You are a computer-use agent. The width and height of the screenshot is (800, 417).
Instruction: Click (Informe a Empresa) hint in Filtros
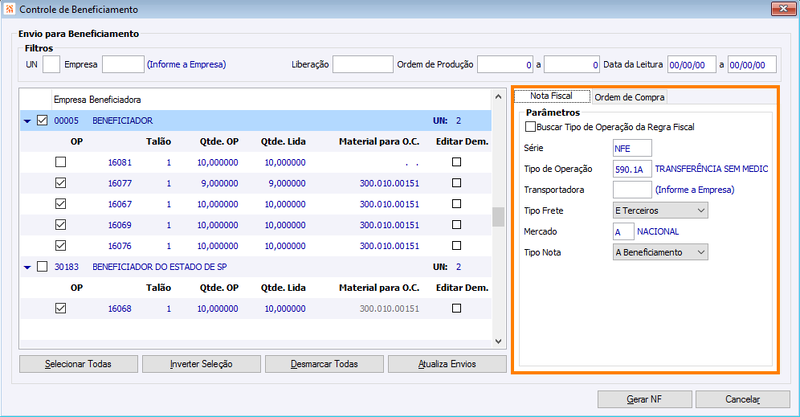pyautogui.click(x=186, y=64)
